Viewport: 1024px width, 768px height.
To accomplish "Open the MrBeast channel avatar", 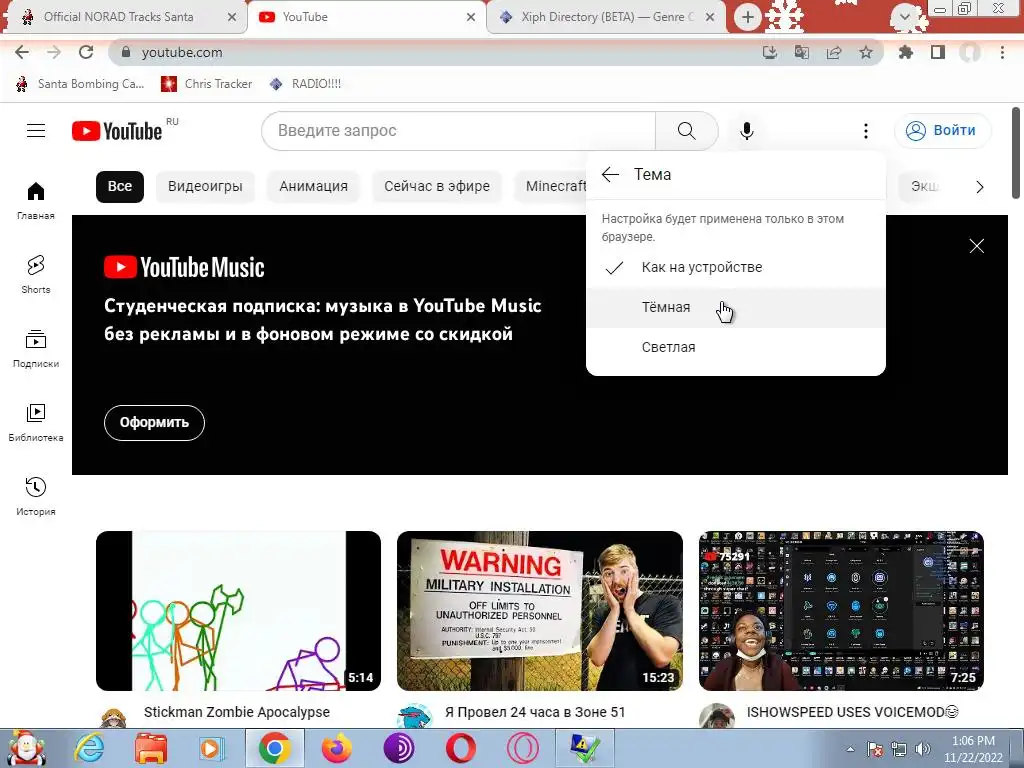I will 415,717.
